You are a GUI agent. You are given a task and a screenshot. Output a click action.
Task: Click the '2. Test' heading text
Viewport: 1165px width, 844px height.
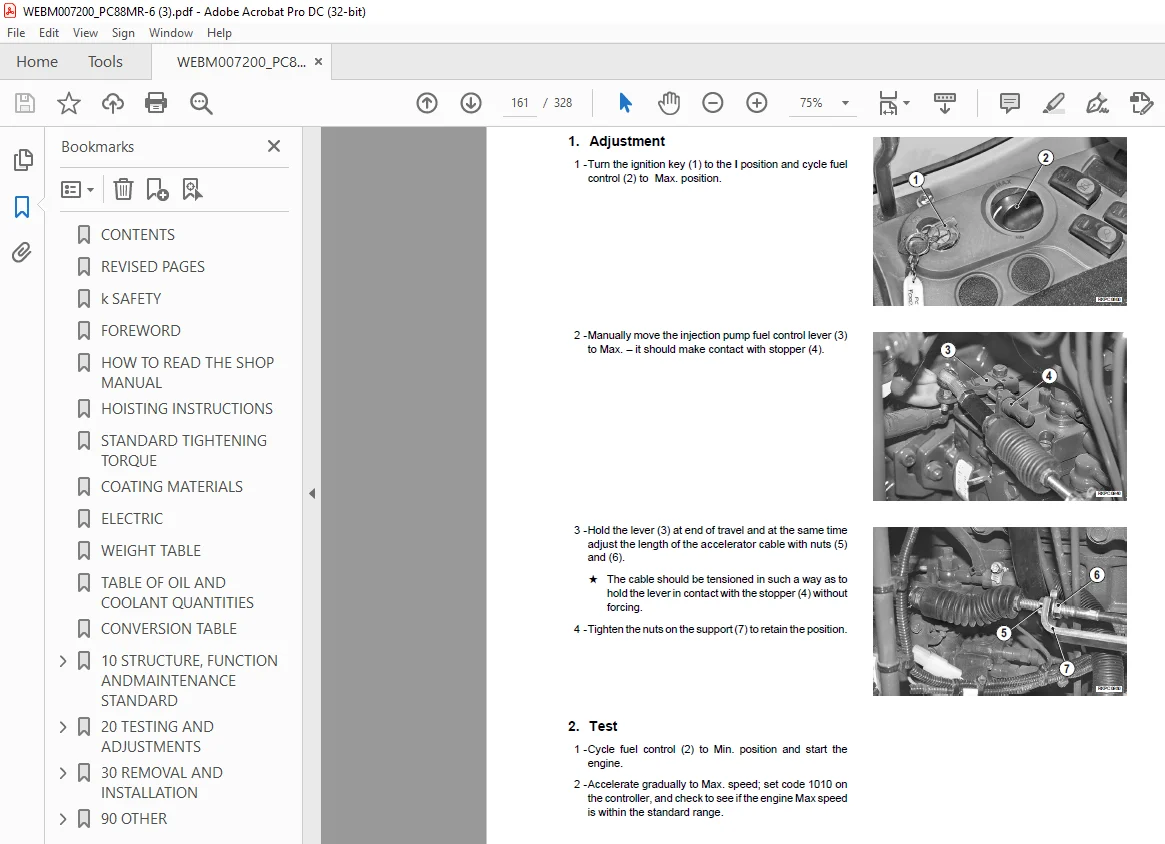tap(593, 726)
